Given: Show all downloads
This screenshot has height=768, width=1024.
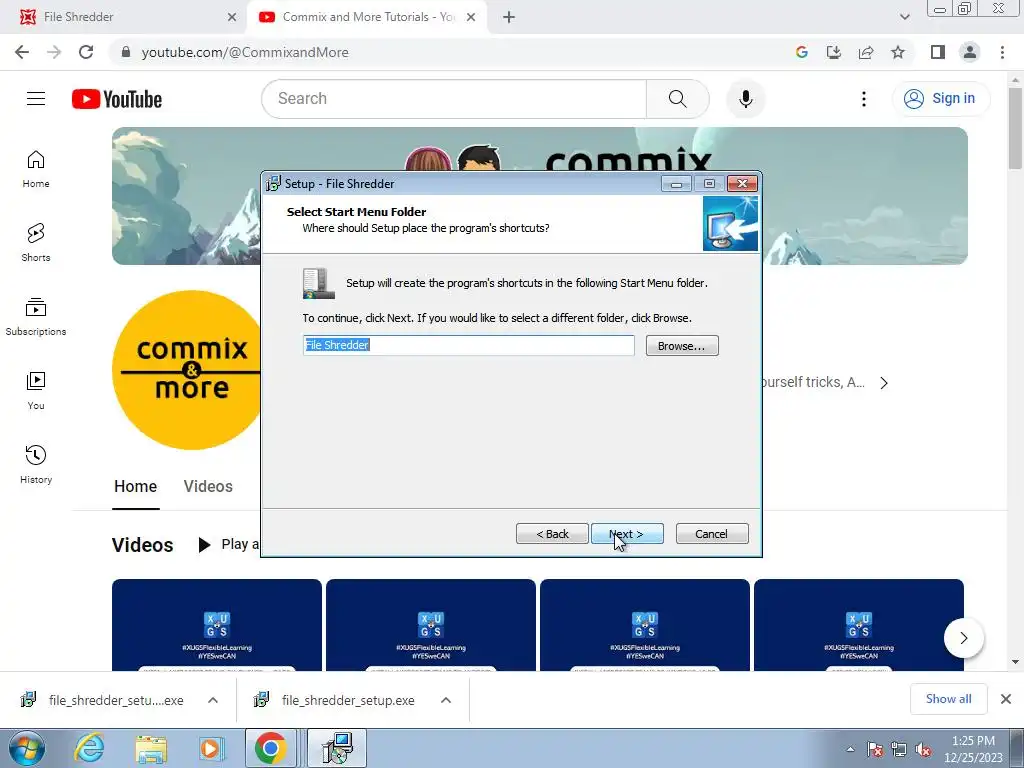Looking at the screenshot, I should tap(948, 699).
